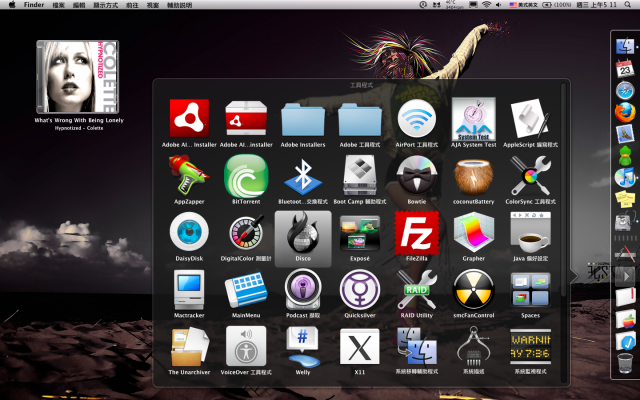Image resolution: width=640 pixels, height=400 pixels.
Task: Open BitTorrent from the stack
Action: tap(246, 176)
